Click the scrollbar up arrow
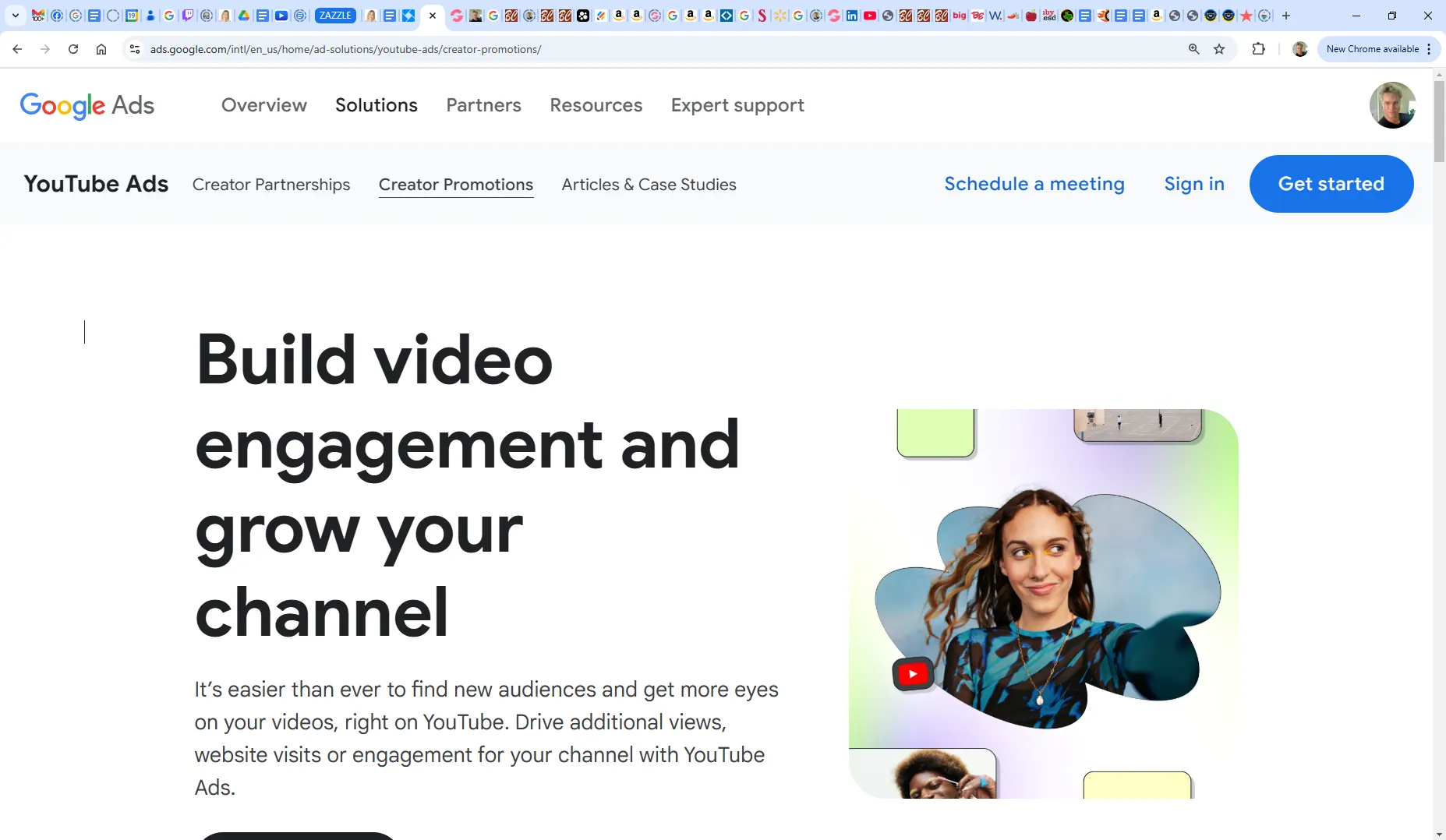 point(1439,74)
